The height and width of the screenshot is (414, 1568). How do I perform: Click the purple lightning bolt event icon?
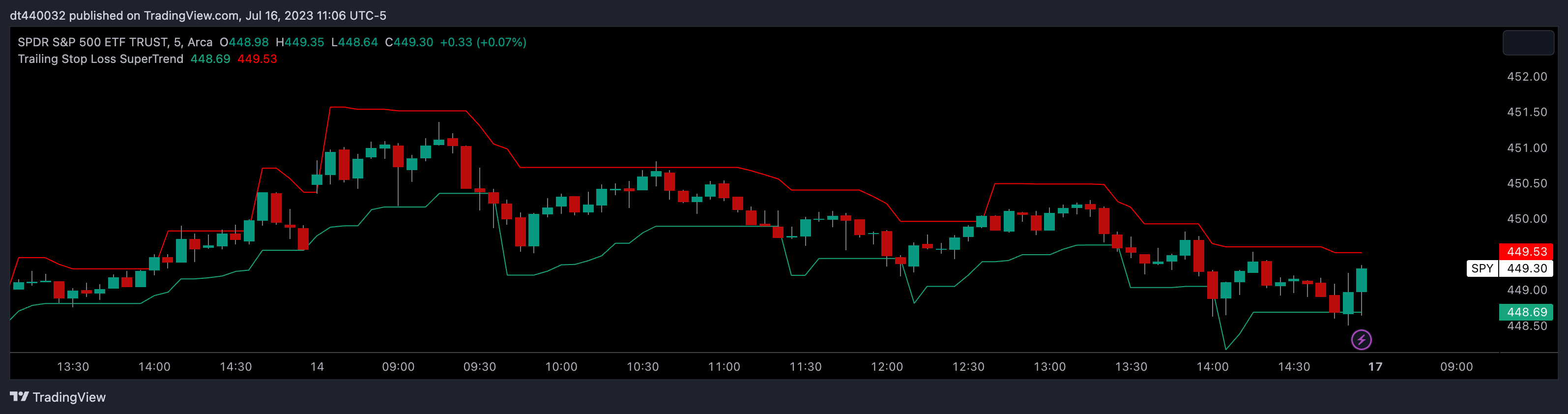point(1362,340)
